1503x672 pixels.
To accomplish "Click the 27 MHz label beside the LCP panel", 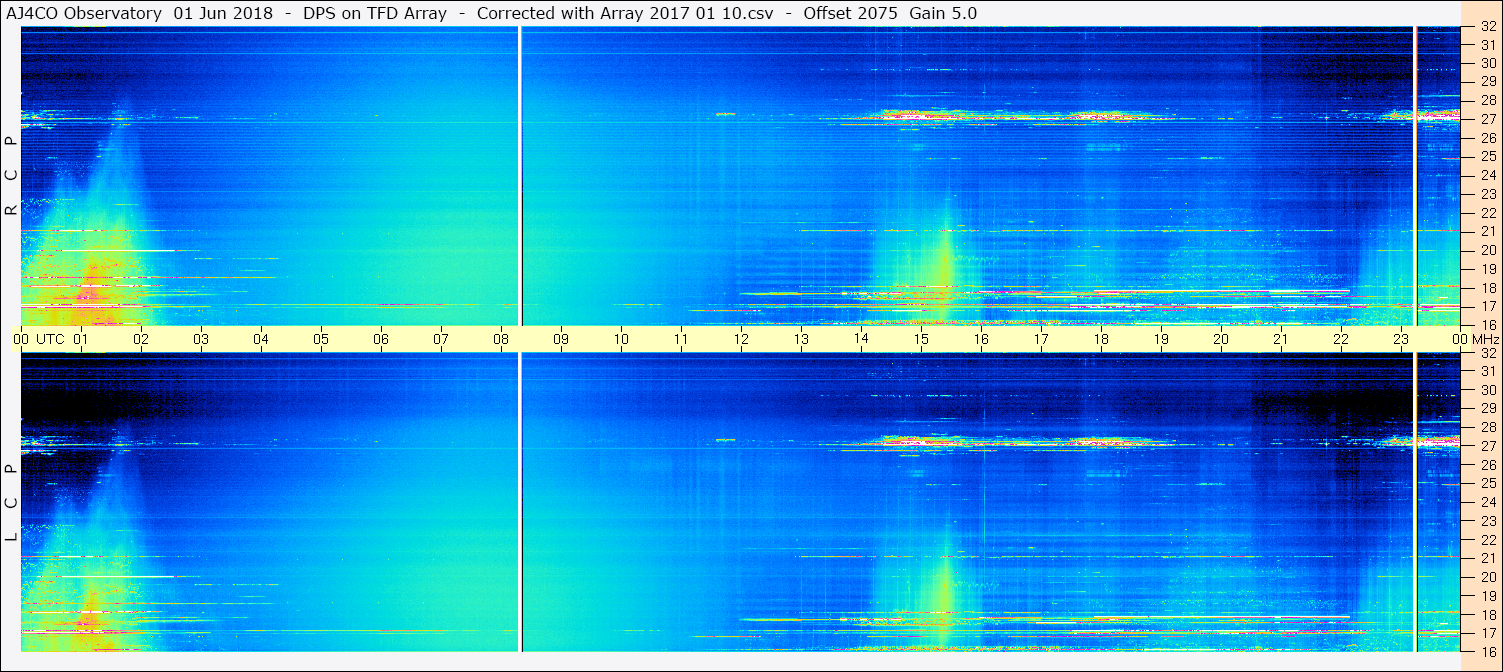I will tap(1488, 446).
